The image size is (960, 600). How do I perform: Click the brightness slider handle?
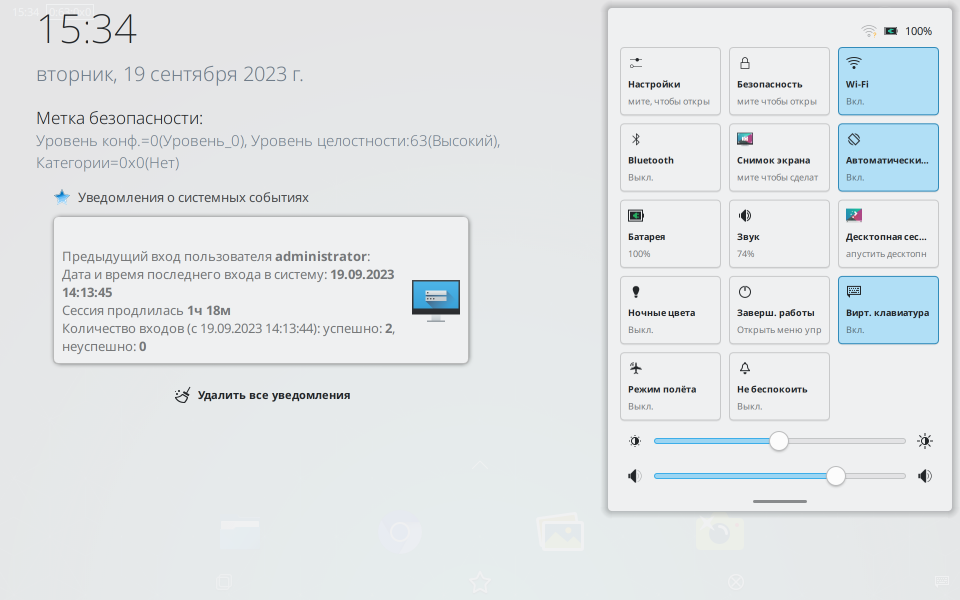(x=779, y=441)
